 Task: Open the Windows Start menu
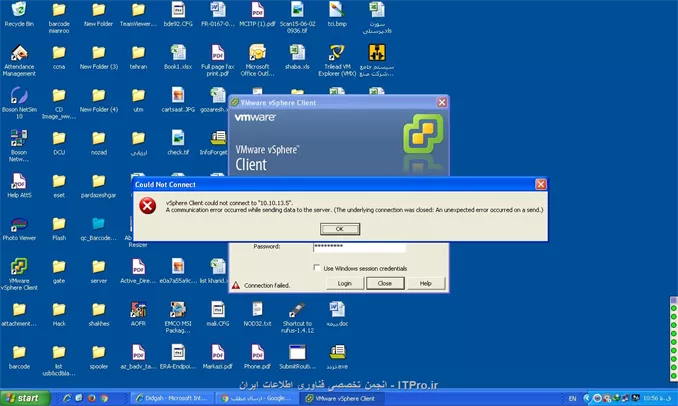click(25, 398)
